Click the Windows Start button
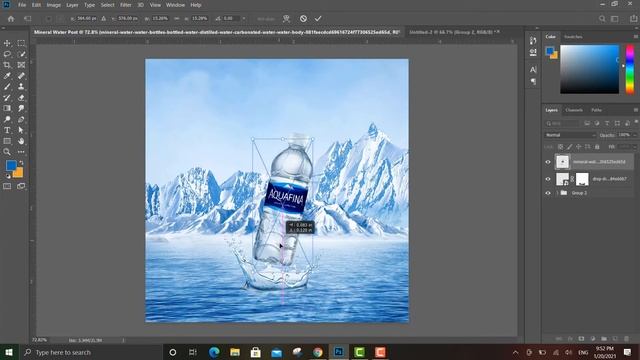This screenshot has width=640, height=360. coord(9,352)
